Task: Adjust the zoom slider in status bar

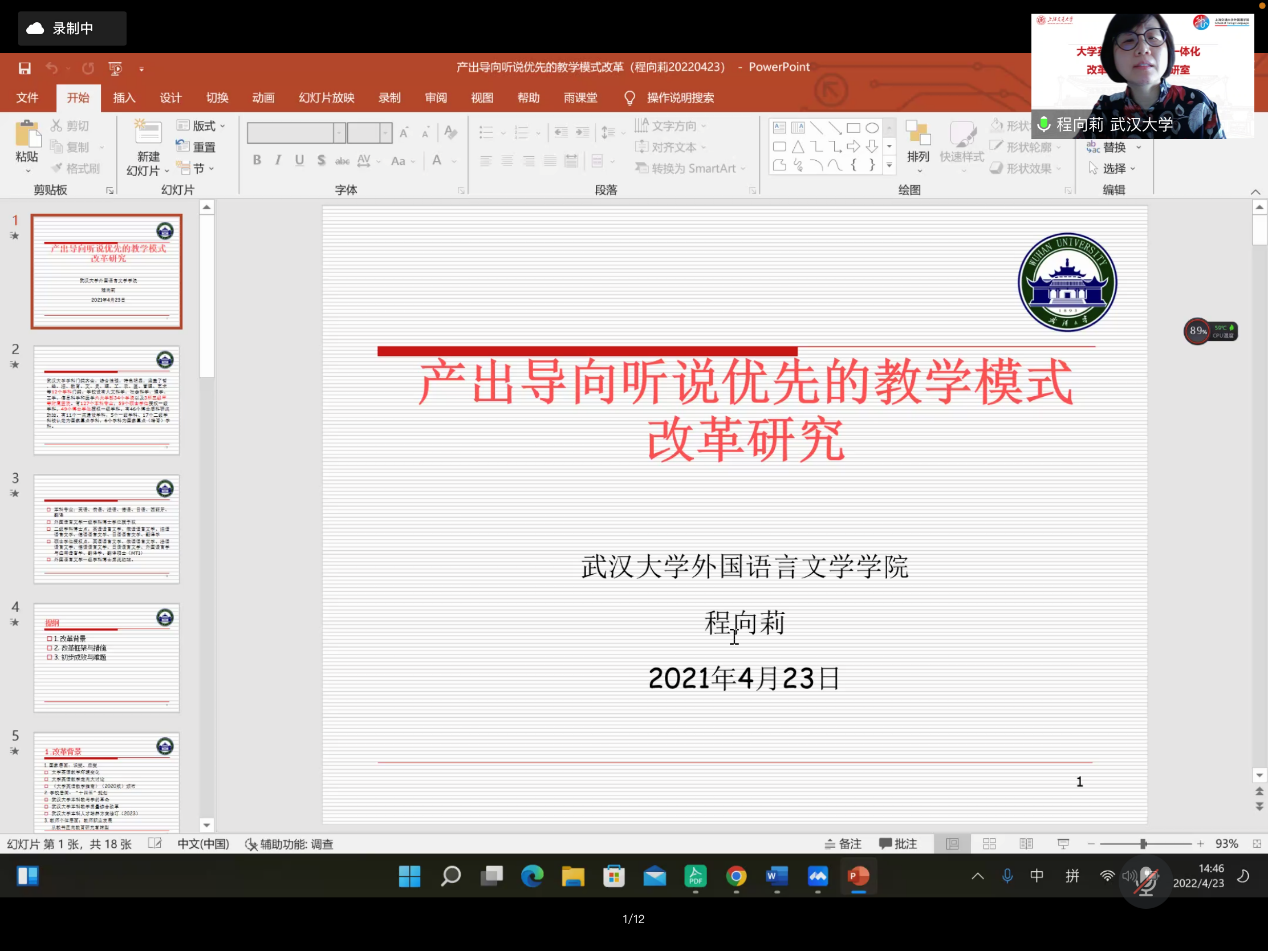Action: click(1143, 844)
